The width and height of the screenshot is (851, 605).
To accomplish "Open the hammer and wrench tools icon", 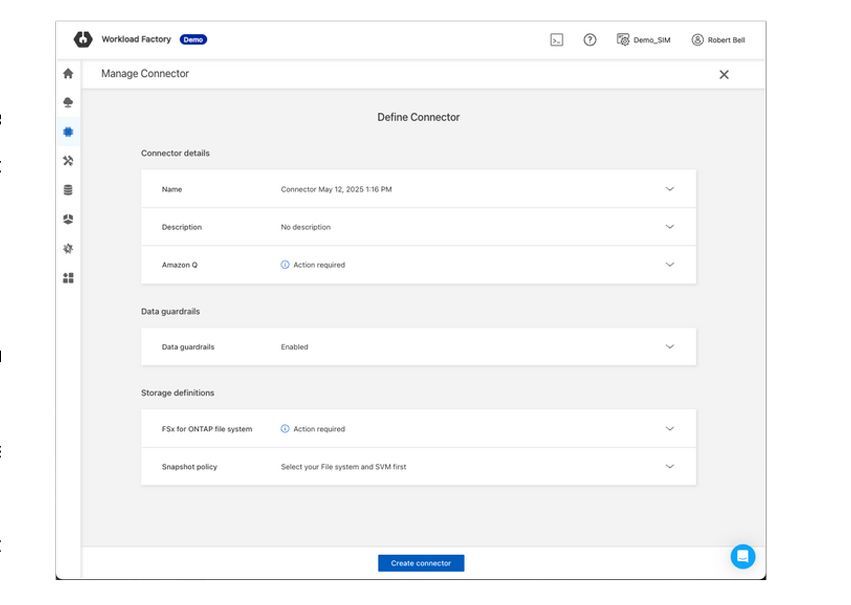I will pyautogui.click(x=68, y=161).
